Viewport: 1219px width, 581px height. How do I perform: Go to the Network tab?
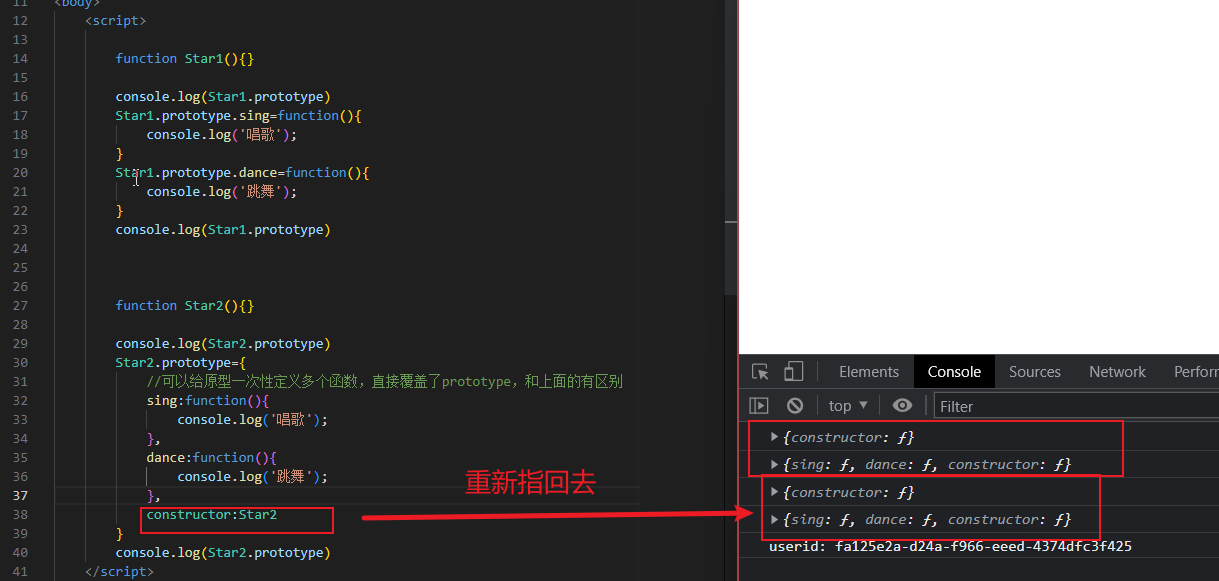pyautogui.click(x=1117, y=372)
